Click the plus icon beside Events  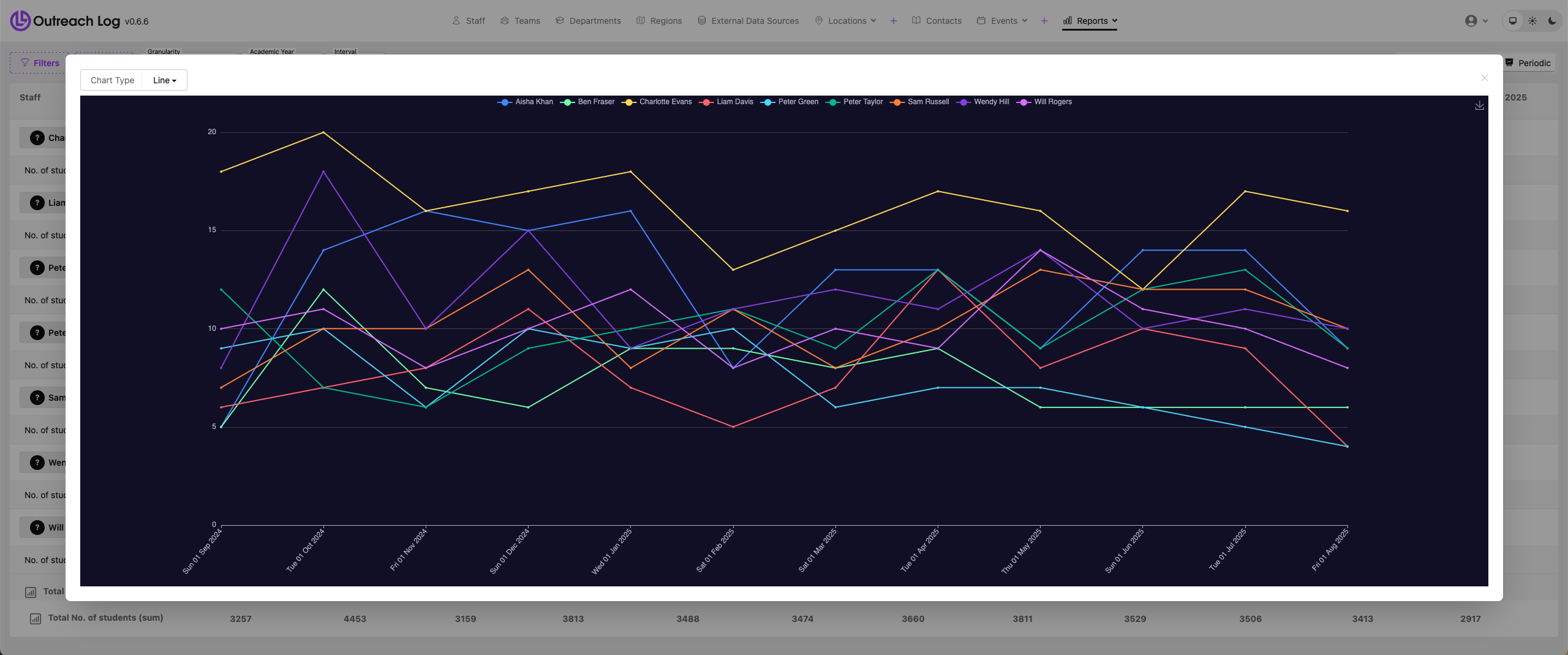[x=1044, y=21]
